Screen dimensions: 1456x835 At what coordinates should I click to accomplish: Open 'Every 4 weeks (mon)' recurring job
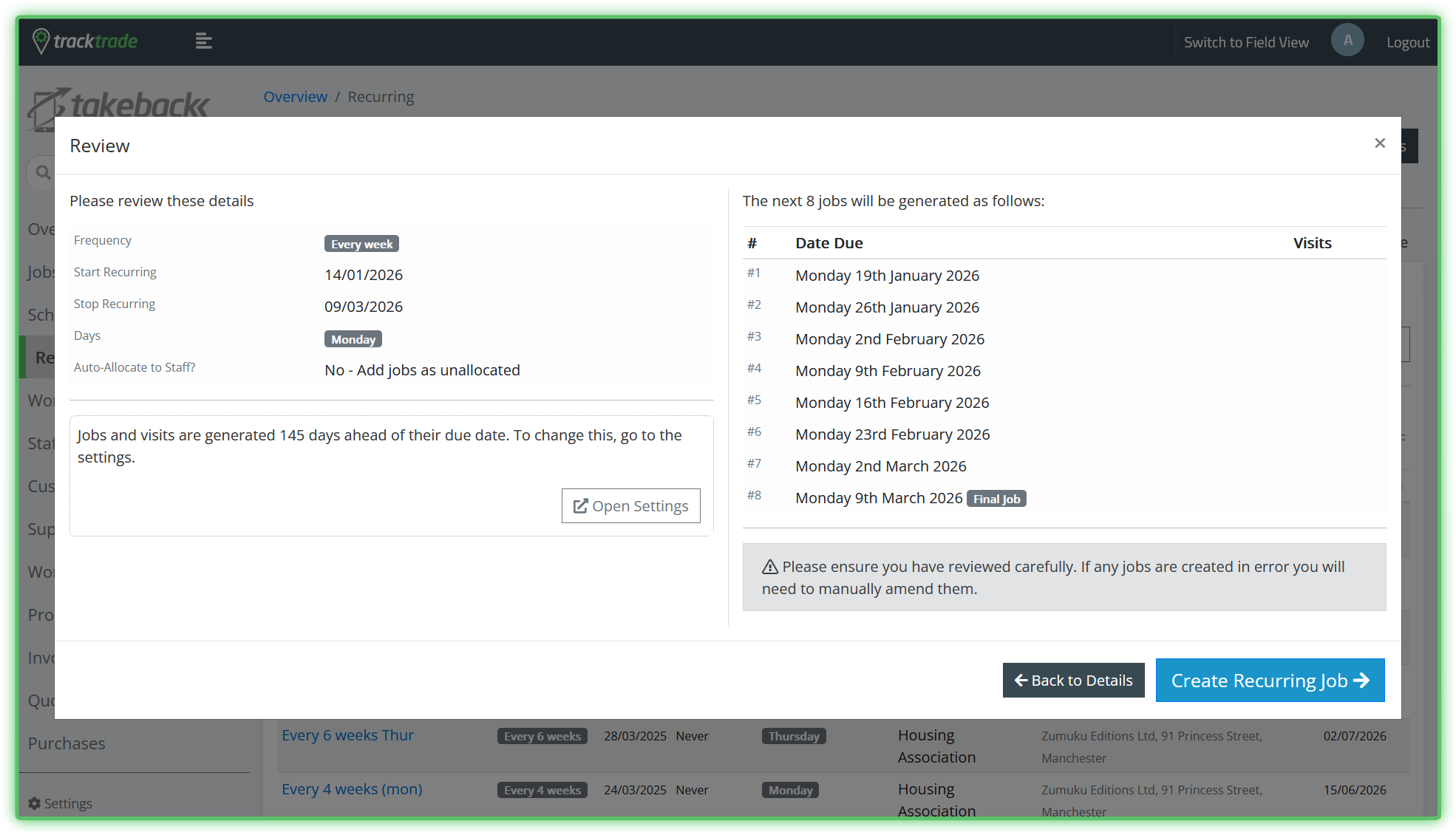[x=352, y=789]
